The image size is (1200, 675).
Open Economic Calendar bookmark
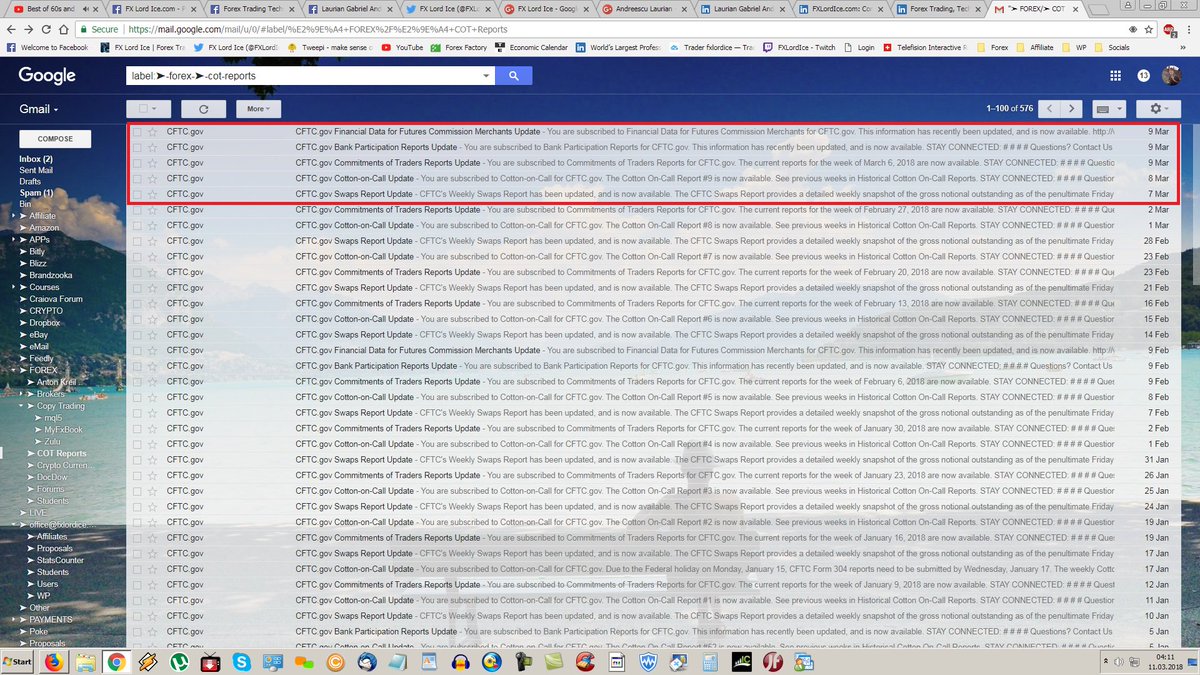coord(531,47)
